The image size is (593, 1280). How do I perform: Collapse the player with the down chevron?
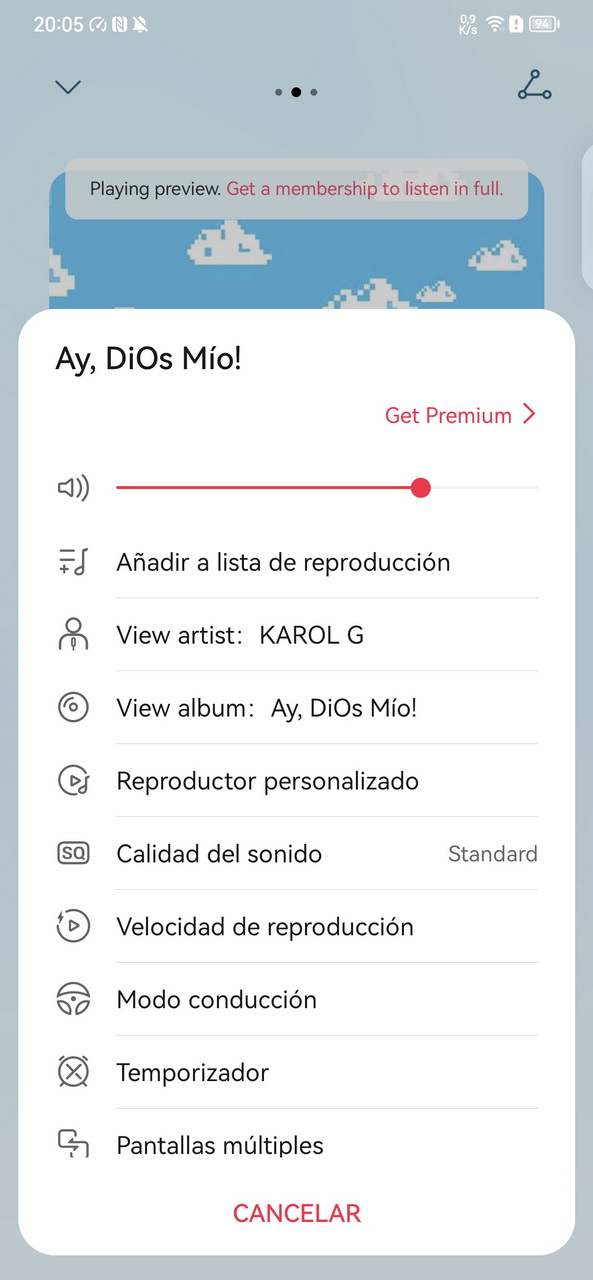[68, 87]
